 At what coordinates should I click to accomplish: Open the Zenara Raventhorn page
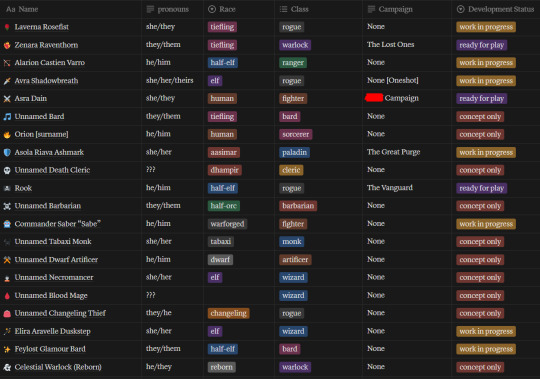(x=46, y=45)
